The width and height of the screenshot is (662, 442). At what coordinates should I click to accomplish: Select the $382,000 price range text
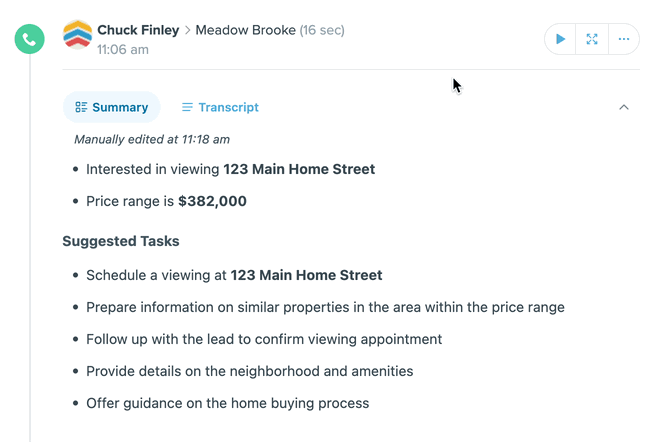point(212,201)
